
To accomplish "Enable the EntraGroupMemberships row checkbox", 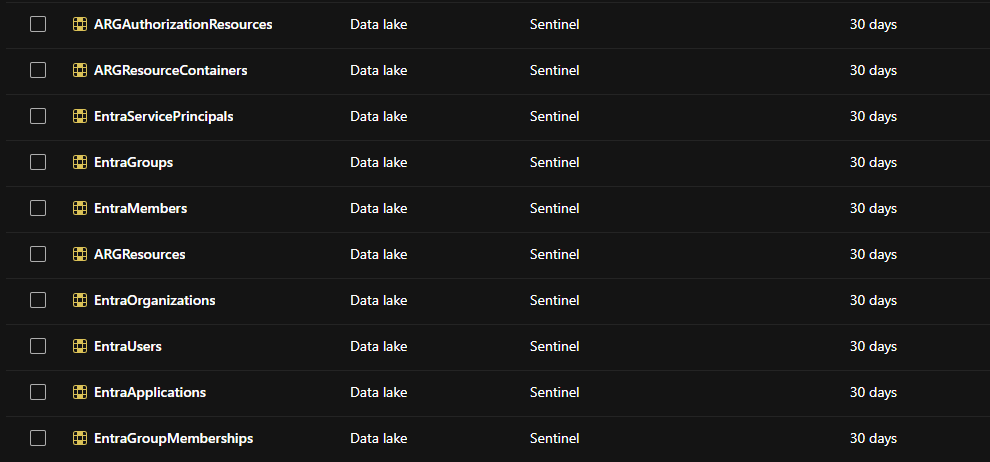I will point(38,438).
